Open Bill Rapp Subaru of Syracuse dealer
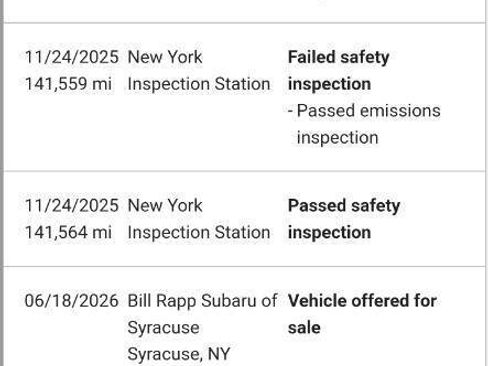488x366 pixels. [202, 314]
